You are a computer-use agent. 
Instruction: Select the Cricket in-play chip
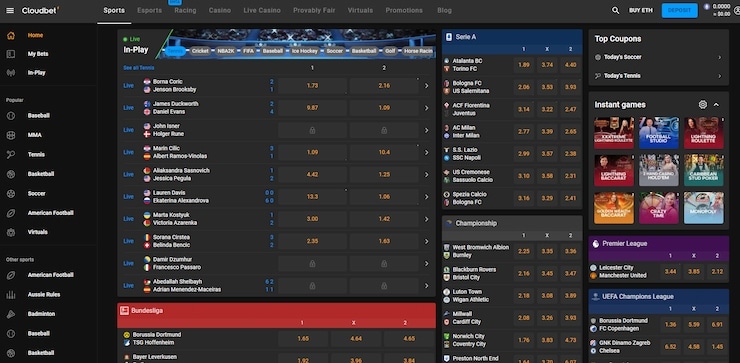(x=200, y=51)
